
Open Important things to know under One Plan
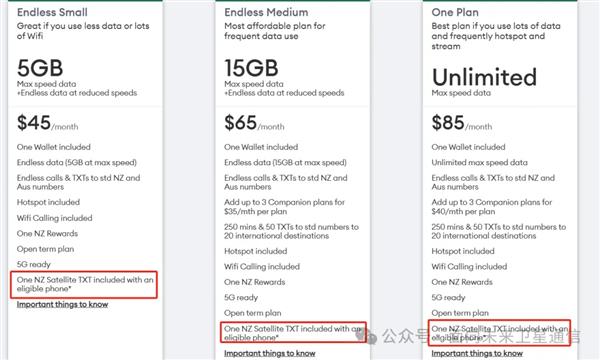477,353
